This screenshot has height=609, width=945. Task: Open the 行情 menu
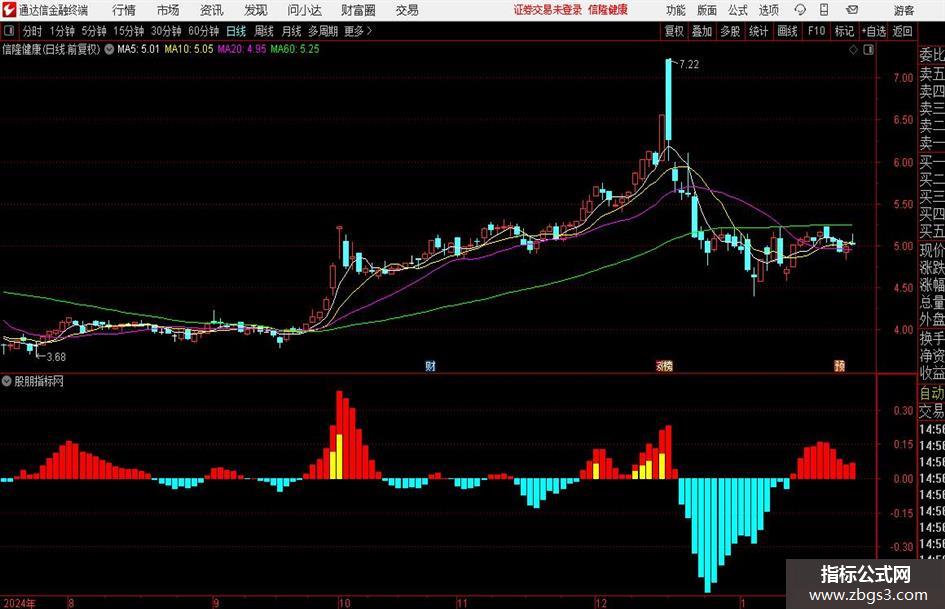coord(124,10)
